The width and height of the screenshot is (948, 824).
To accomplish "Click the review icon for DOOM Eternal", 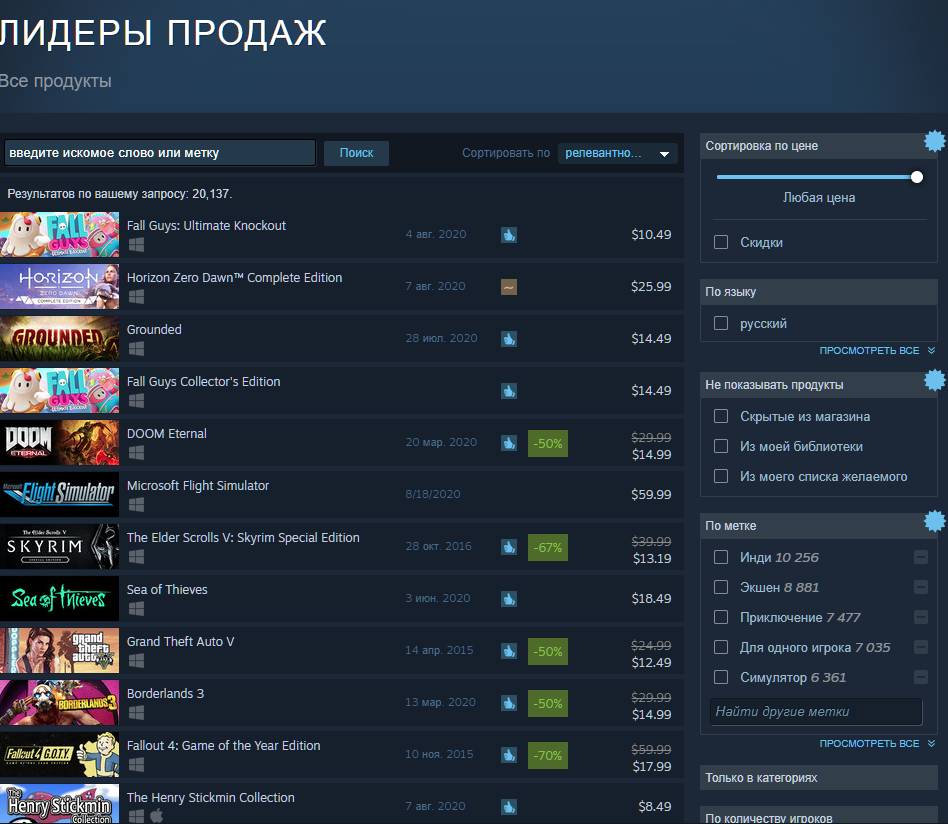I will pyautogui.click(x=509, y=443).
